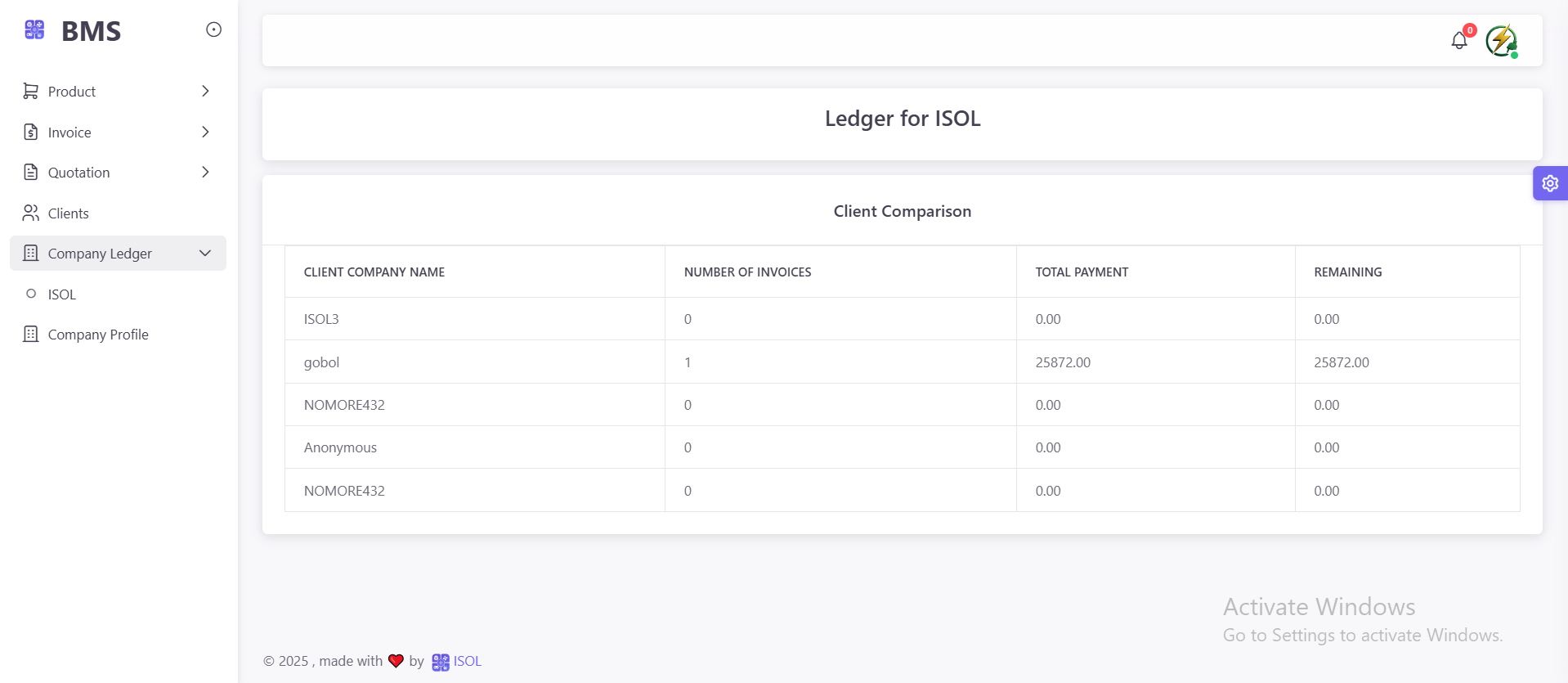Expand the Product menu chevron
Viewport: 1568px width, 683px height.
pyautogui.click(x=205, y=92)
